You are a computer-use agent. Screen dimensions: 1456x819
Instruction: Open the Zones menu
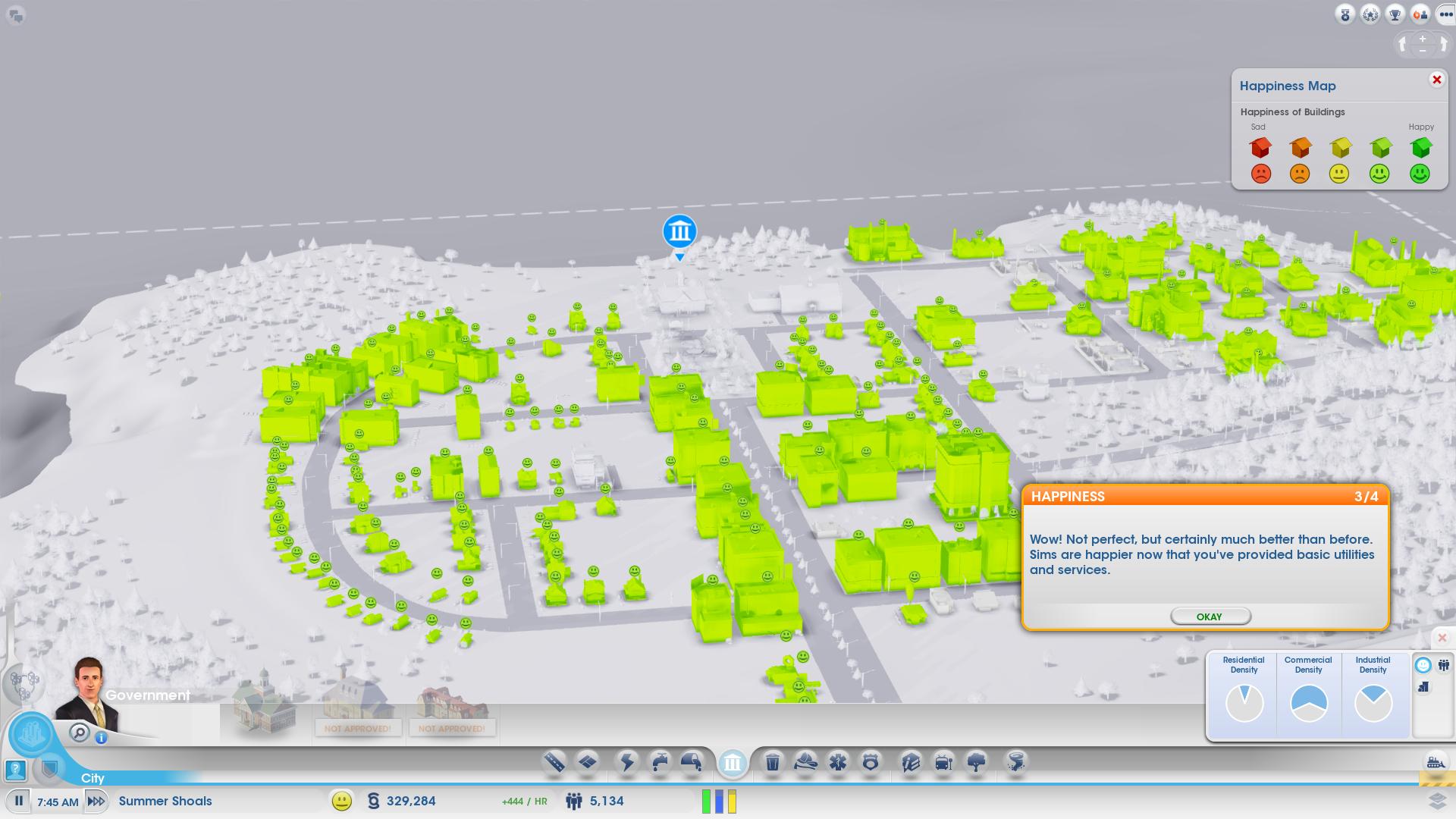(588, 761)
